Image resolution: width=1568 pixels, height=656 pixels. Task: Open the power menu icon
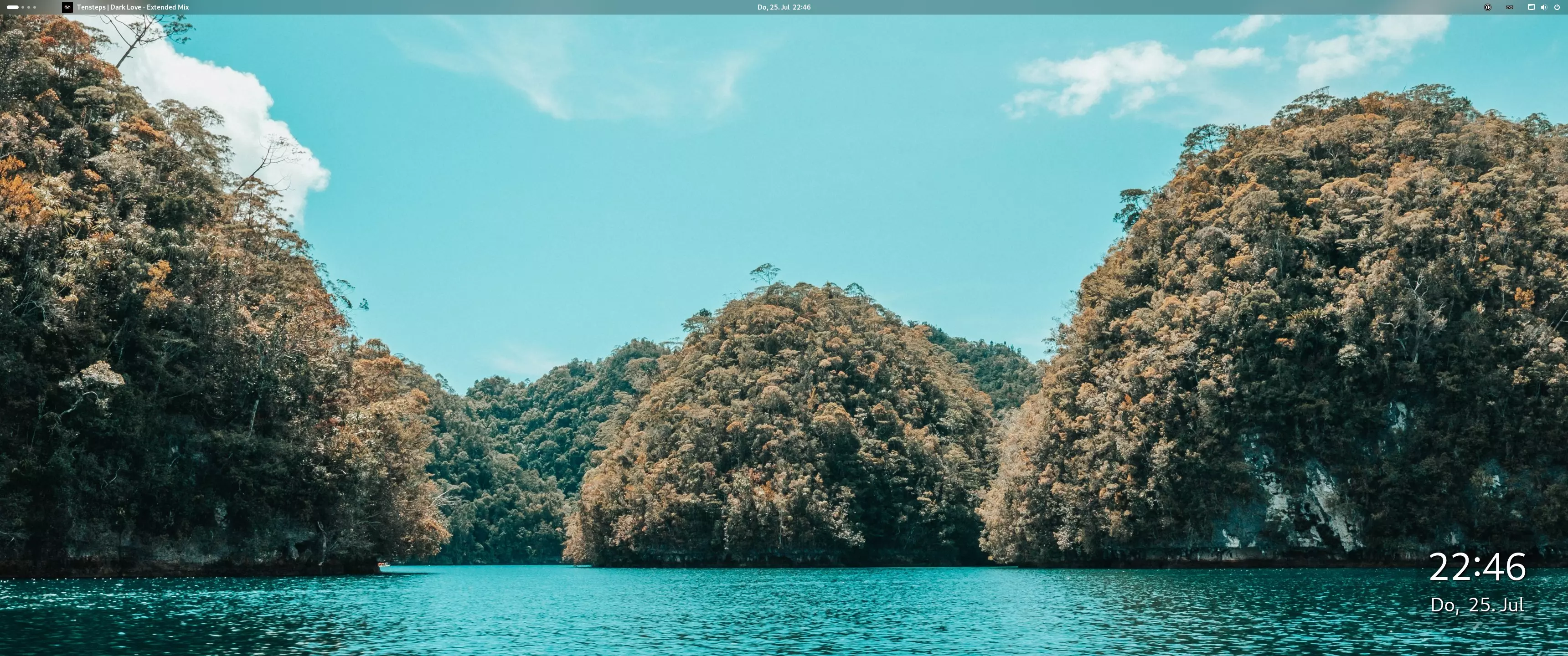tap(1557, 7)
